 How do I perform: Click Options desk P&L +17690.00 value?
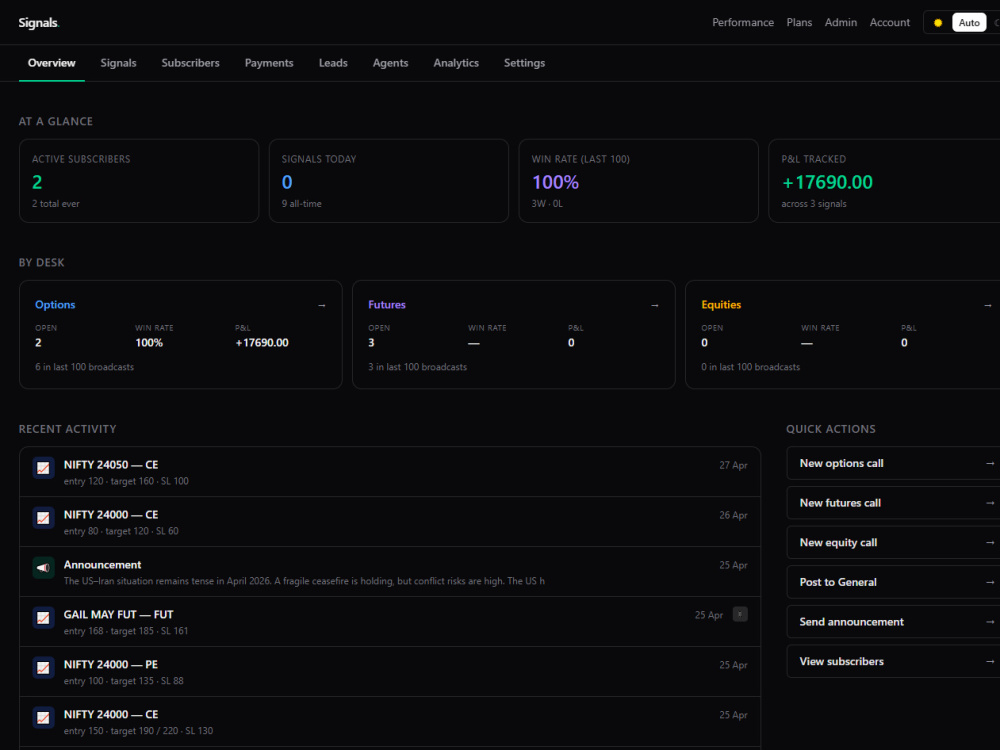click(x=261, y=342)
